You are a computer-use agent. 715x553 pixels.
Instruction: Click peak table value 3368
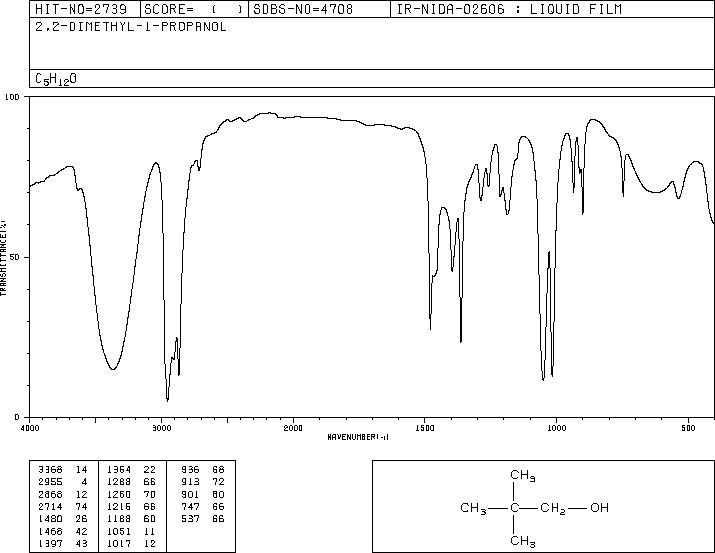(x=50, y=470)
